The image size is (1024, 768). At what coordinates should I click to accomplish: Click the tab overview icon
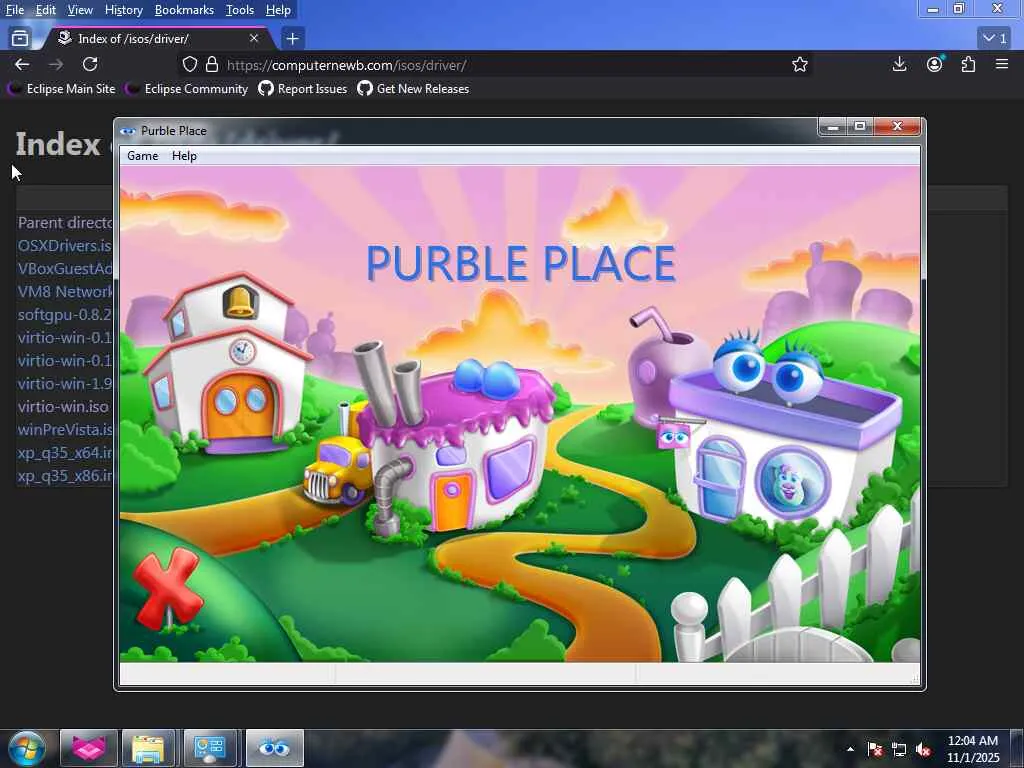pos(20,39)
